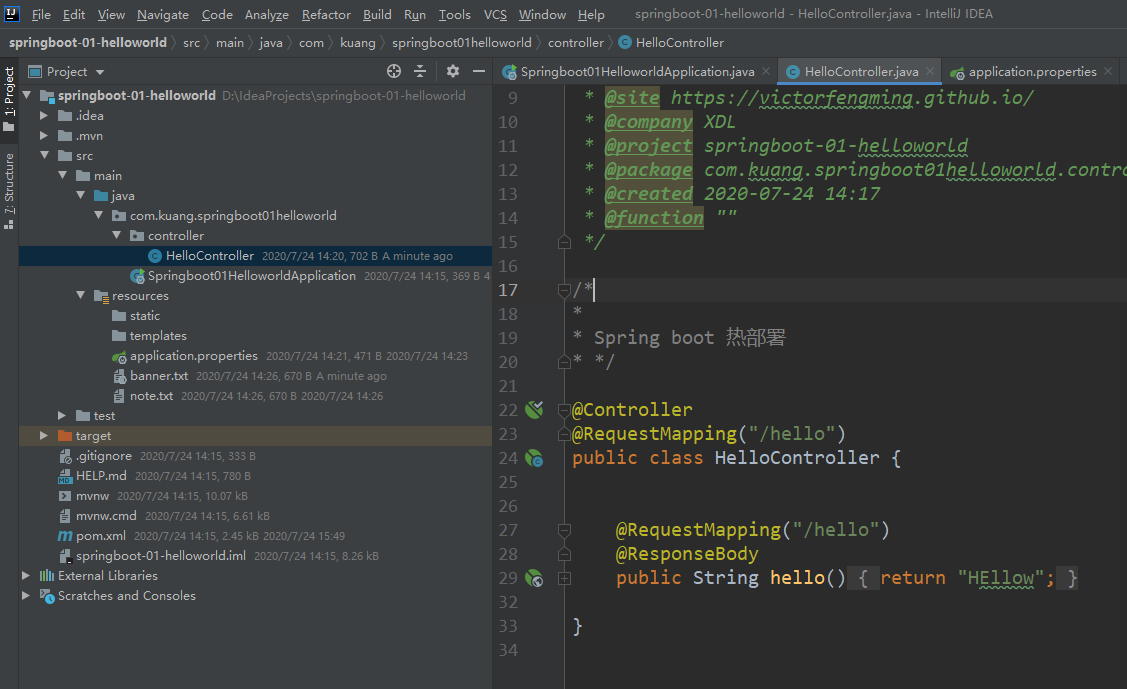The width and height of the screenshot is (1127, 689).
Task: Unfold the collapsed hello() method body
Action: (x=564, y=578)
